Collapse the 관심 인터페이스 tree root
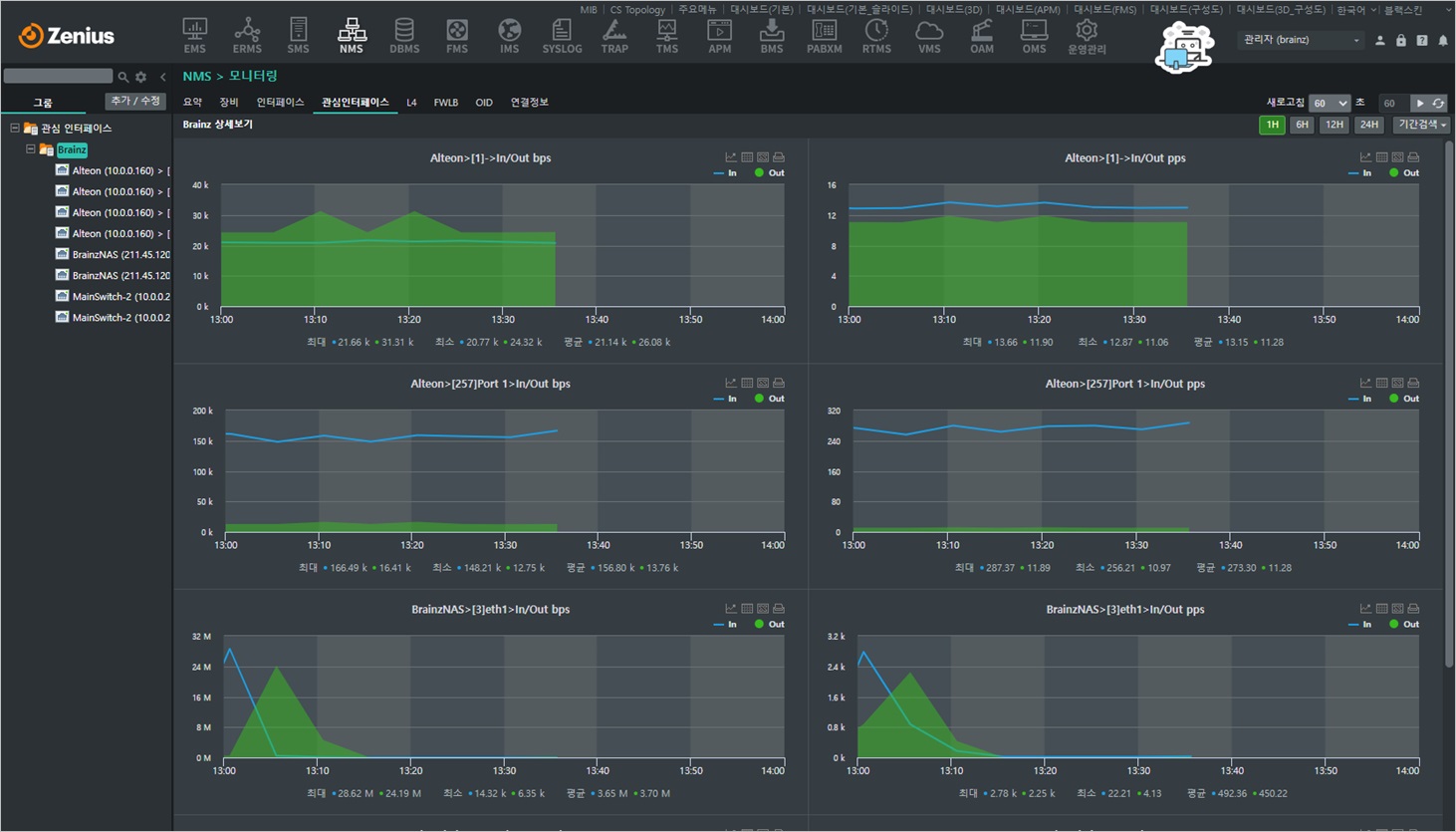1456x832 pixels. pyautogui.click(x=15, y=129)
